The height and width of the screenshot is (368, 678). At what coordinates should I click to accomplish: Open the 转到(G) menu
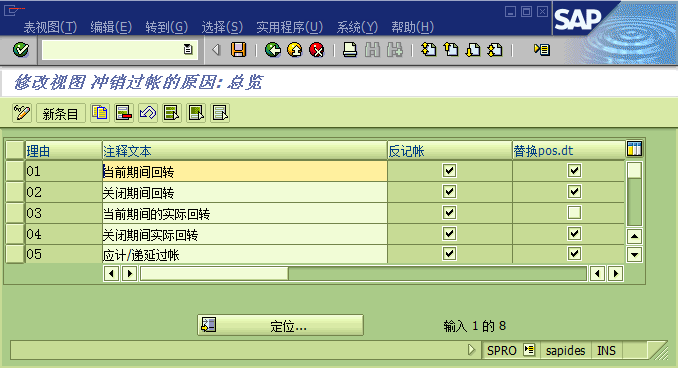pyautogui.click(x=166, y=27)
